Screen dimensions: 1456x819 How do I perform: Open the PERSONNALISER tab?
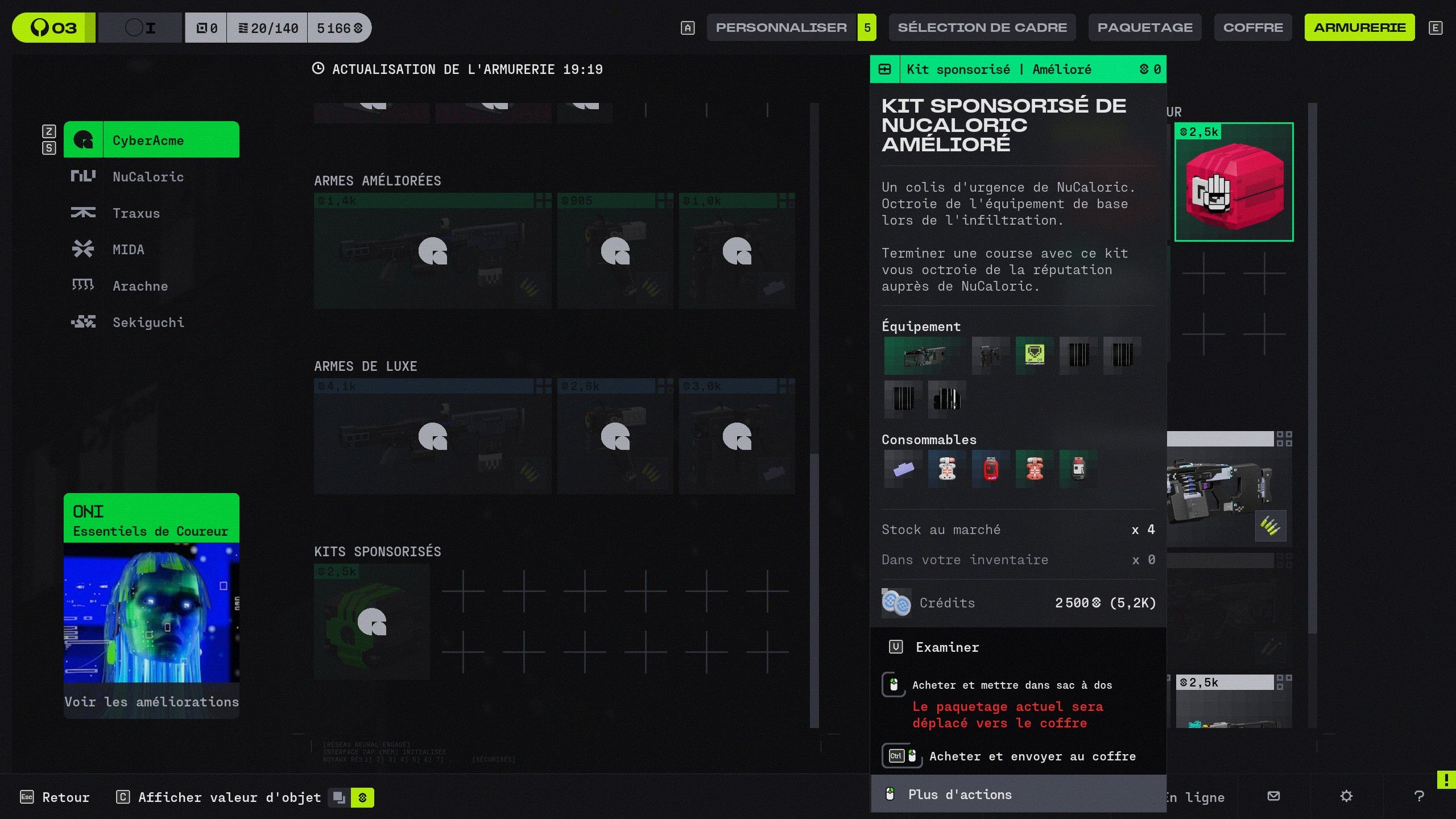tap(781, 27)
